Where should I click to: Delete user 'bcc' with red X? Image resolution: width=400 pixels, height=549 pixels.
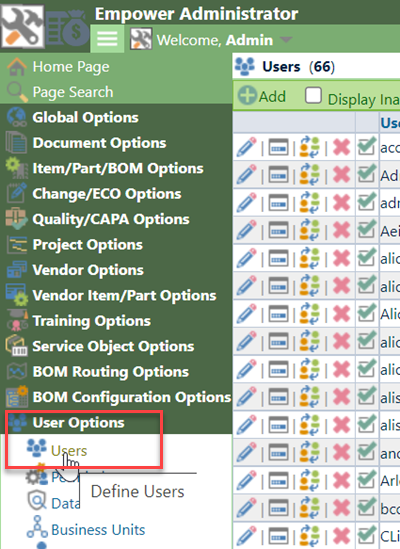coord(342,508)
